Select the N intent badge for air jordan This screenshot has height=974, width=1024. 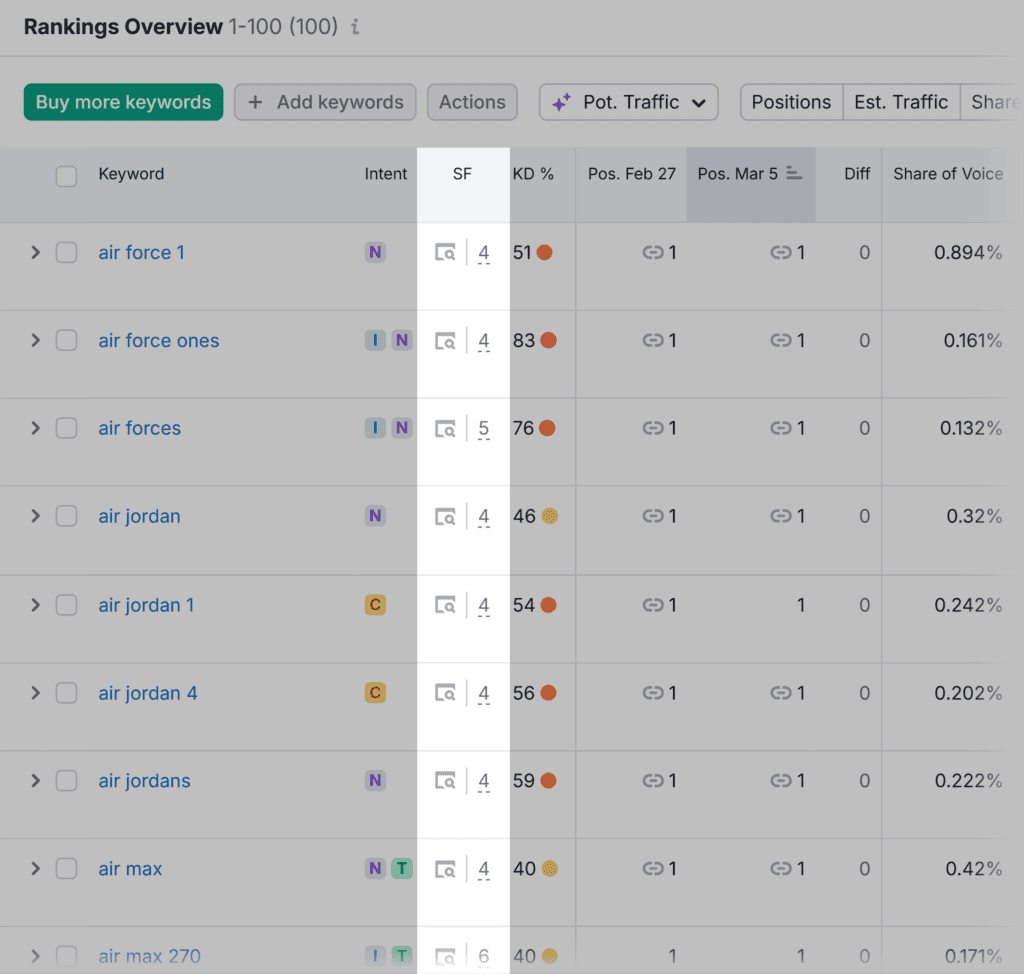click(375, 516)
